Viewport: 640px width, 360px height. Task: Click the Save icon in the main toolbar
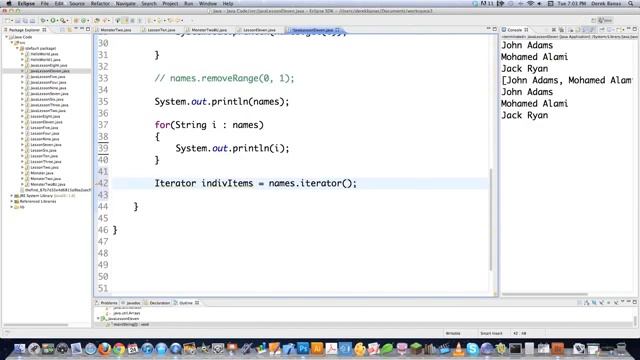tap(18, 20)
